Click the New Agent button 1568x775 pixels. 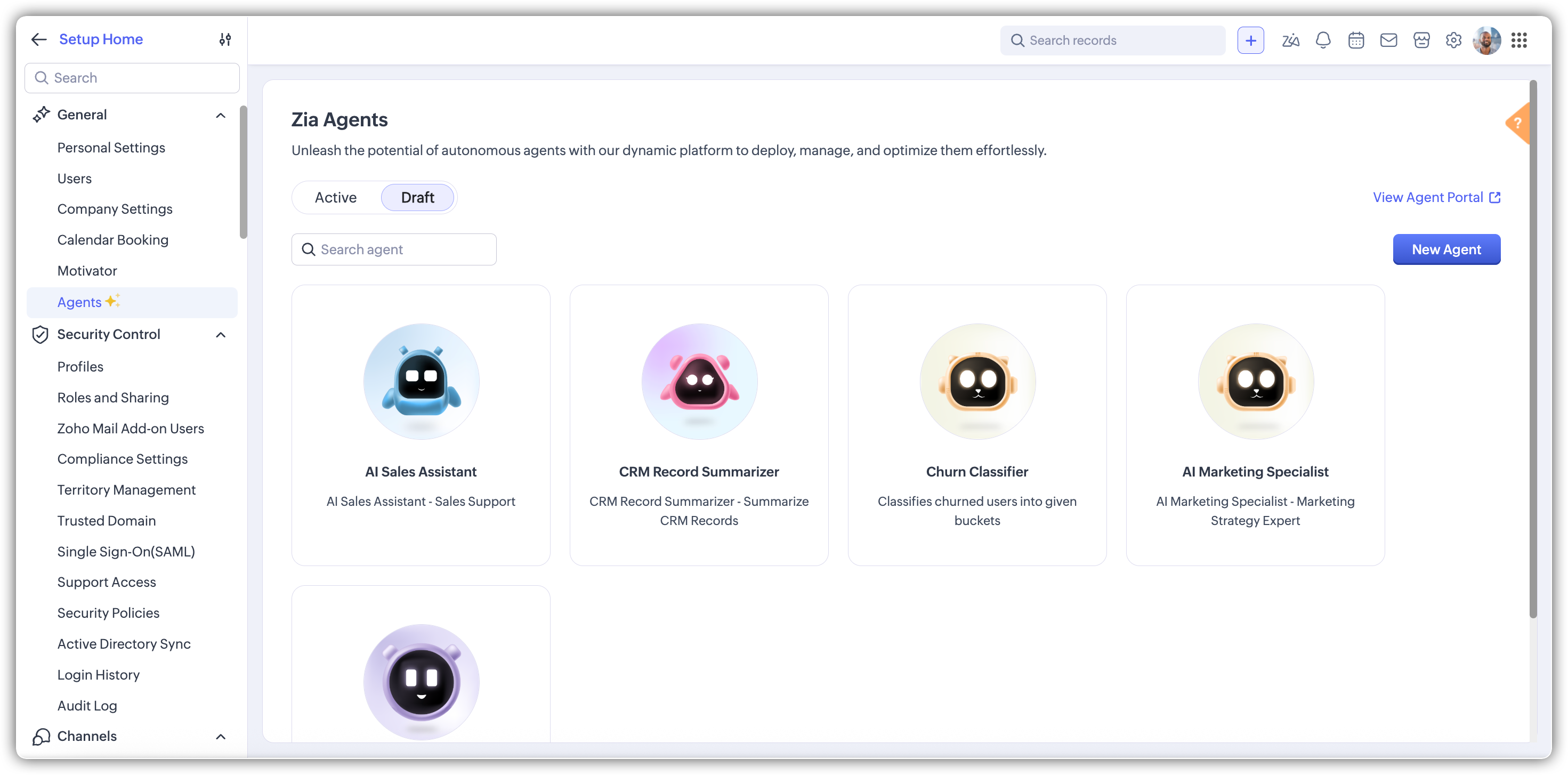pyautogui.click(x=1446, y=249)
